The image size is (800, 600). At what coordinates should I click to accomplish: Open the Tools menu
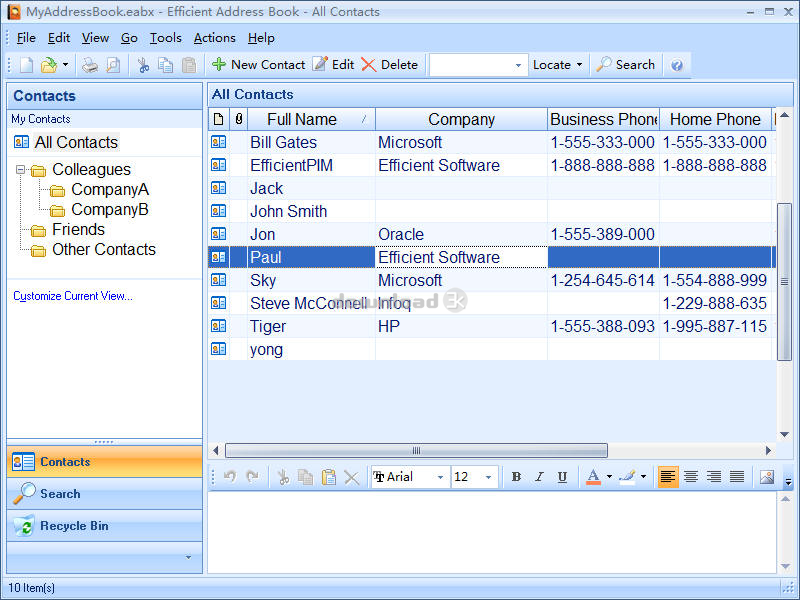pyautogui.click(x=166, y=38)
